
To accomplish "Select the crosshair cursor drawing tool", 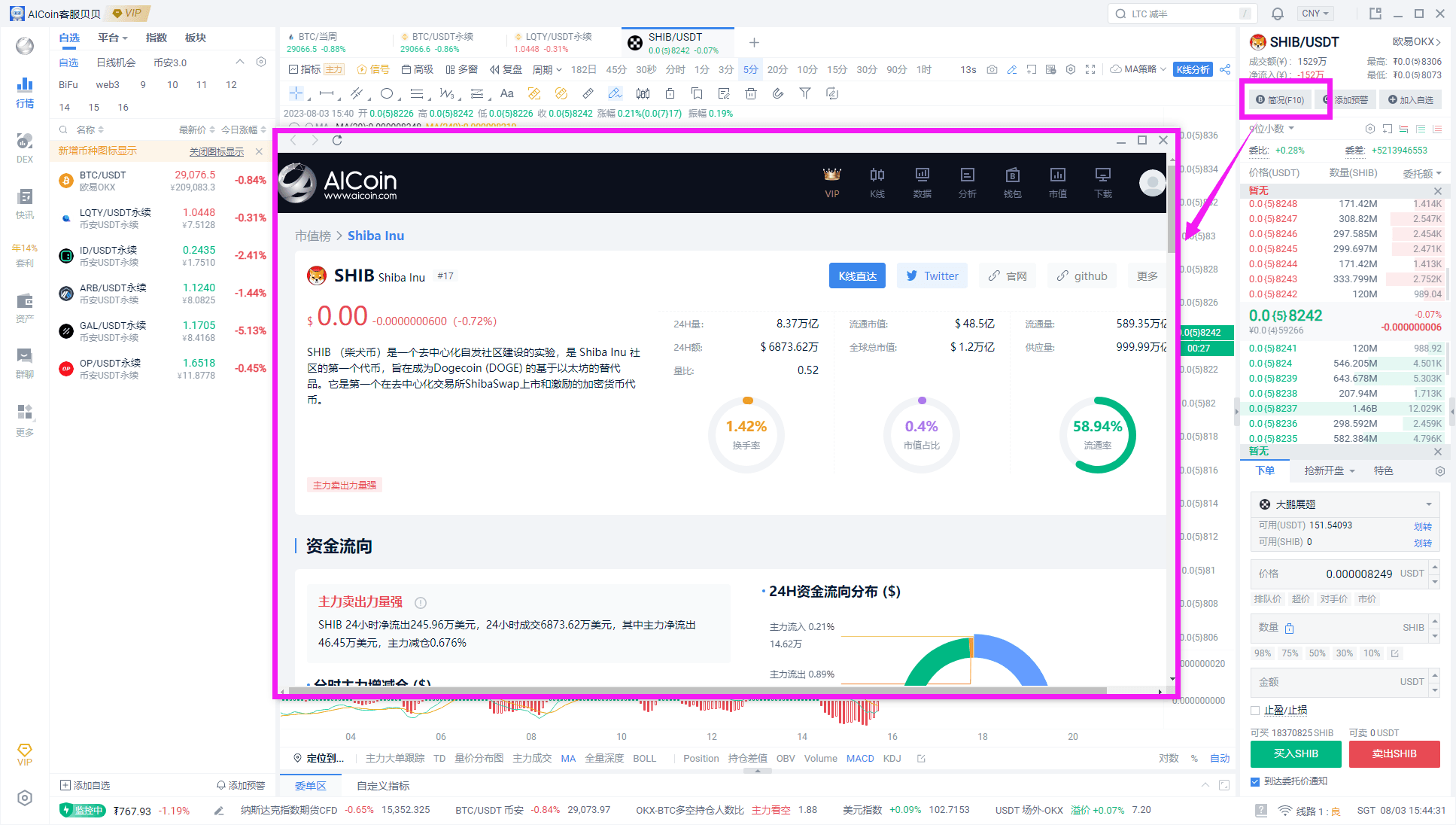I will 296,93.
